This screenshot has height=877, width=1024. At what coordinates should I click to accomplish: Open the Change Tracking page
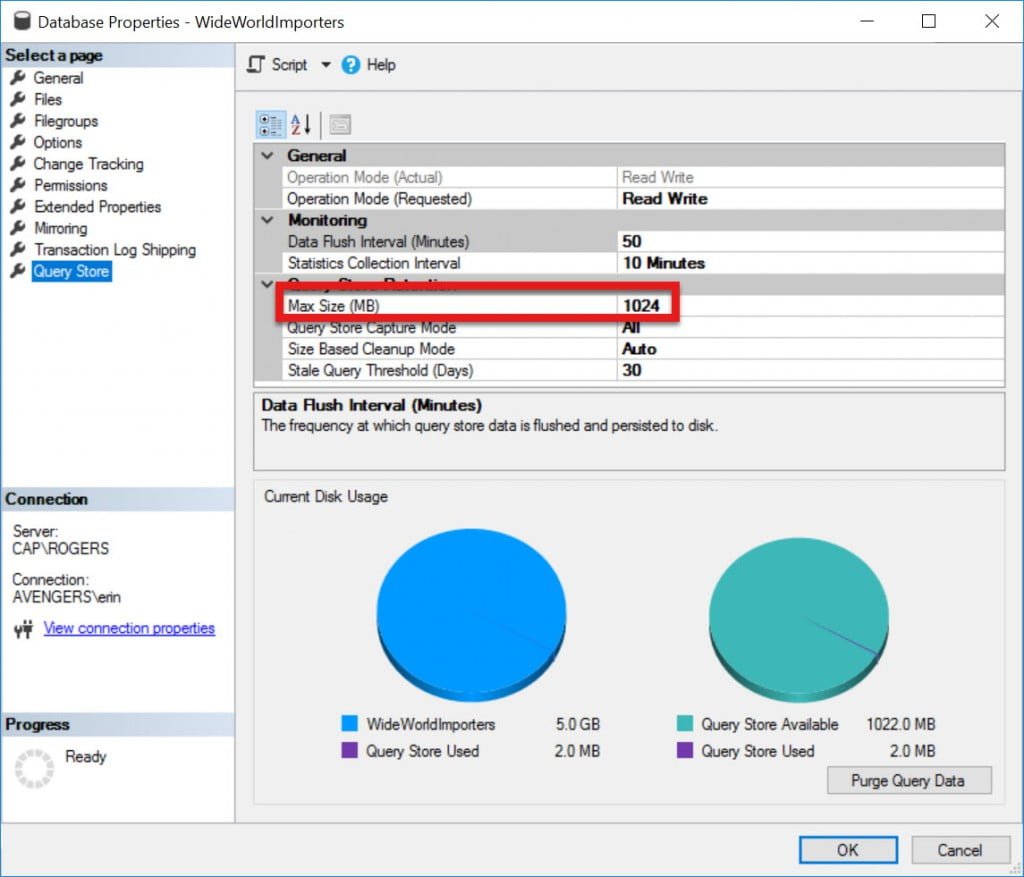tap(88, 164)
